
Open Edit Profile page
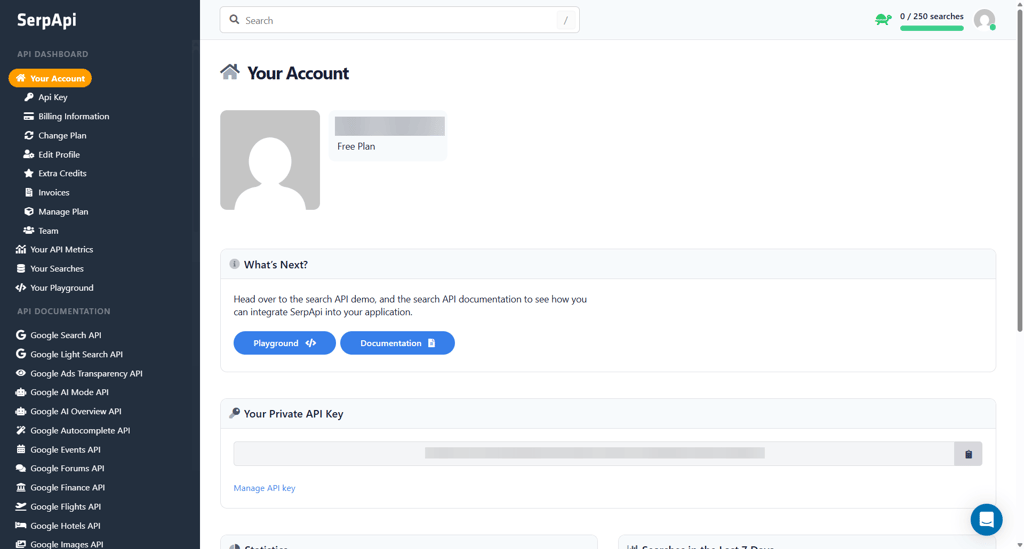pyautogui.click(x=59, y=155)
